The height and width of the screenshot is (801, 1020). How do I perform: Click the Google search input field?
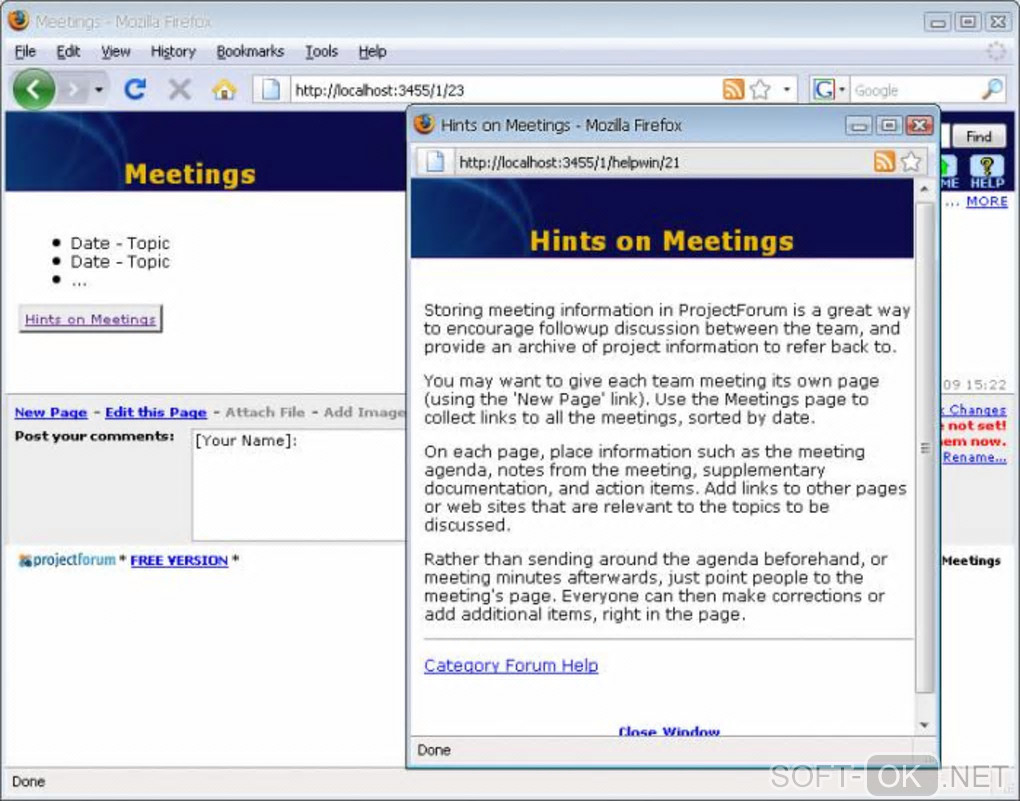(x=916, y=90)
